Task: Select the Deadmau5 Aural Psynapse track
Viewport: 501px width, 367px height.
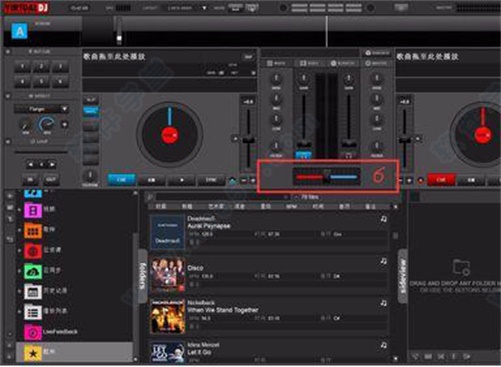Action: coord(269,232)
